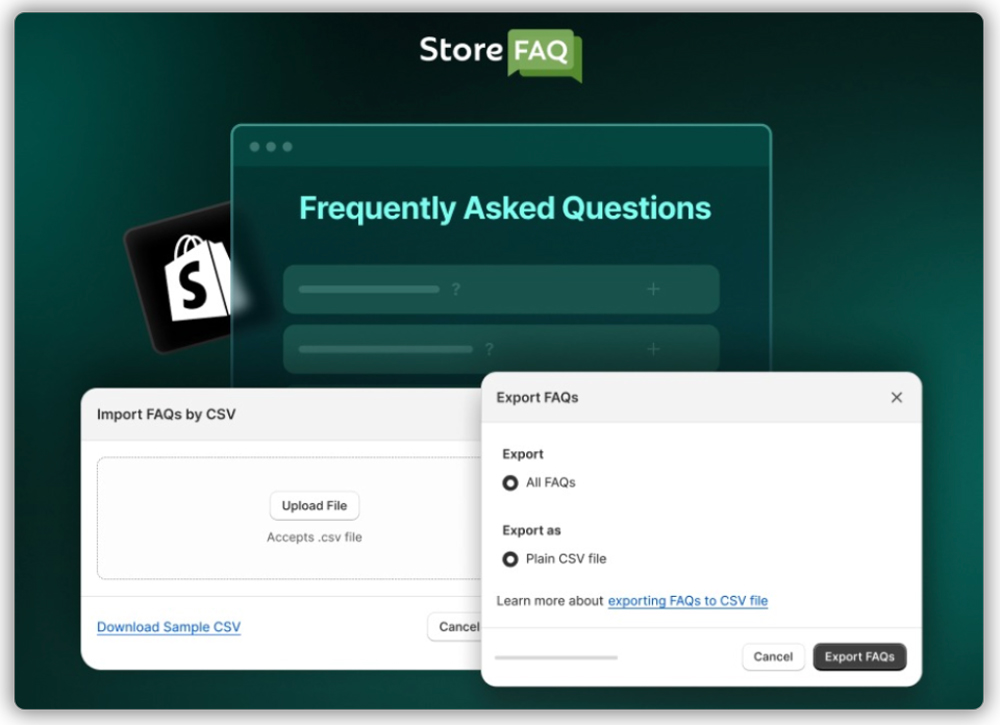Click the Import FAQs by CSV title
Viewport: 1000px width, 725px height.
(166, 414)
